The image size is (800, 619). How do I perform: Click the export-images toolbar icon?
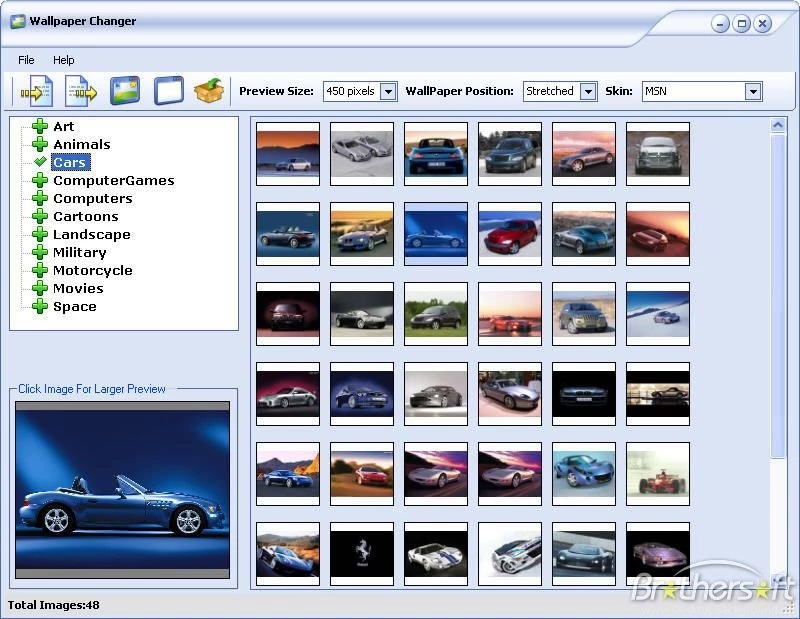coord(78,90)
